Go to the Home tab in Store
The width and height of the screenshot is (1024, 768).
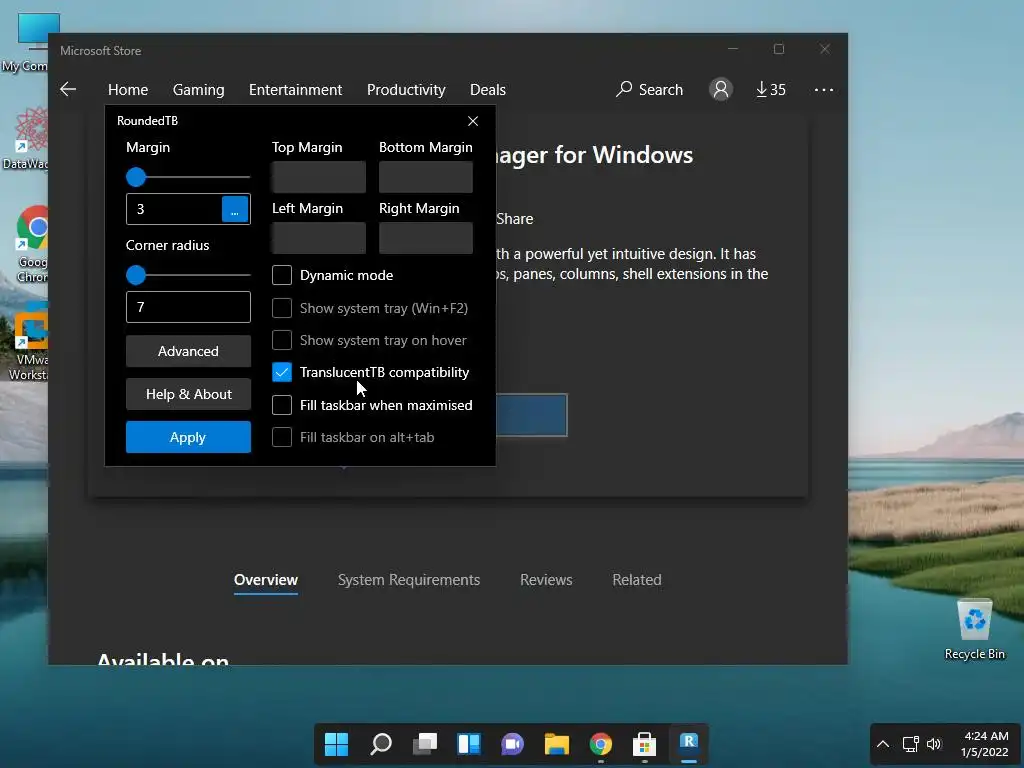[x=128, y=89]
